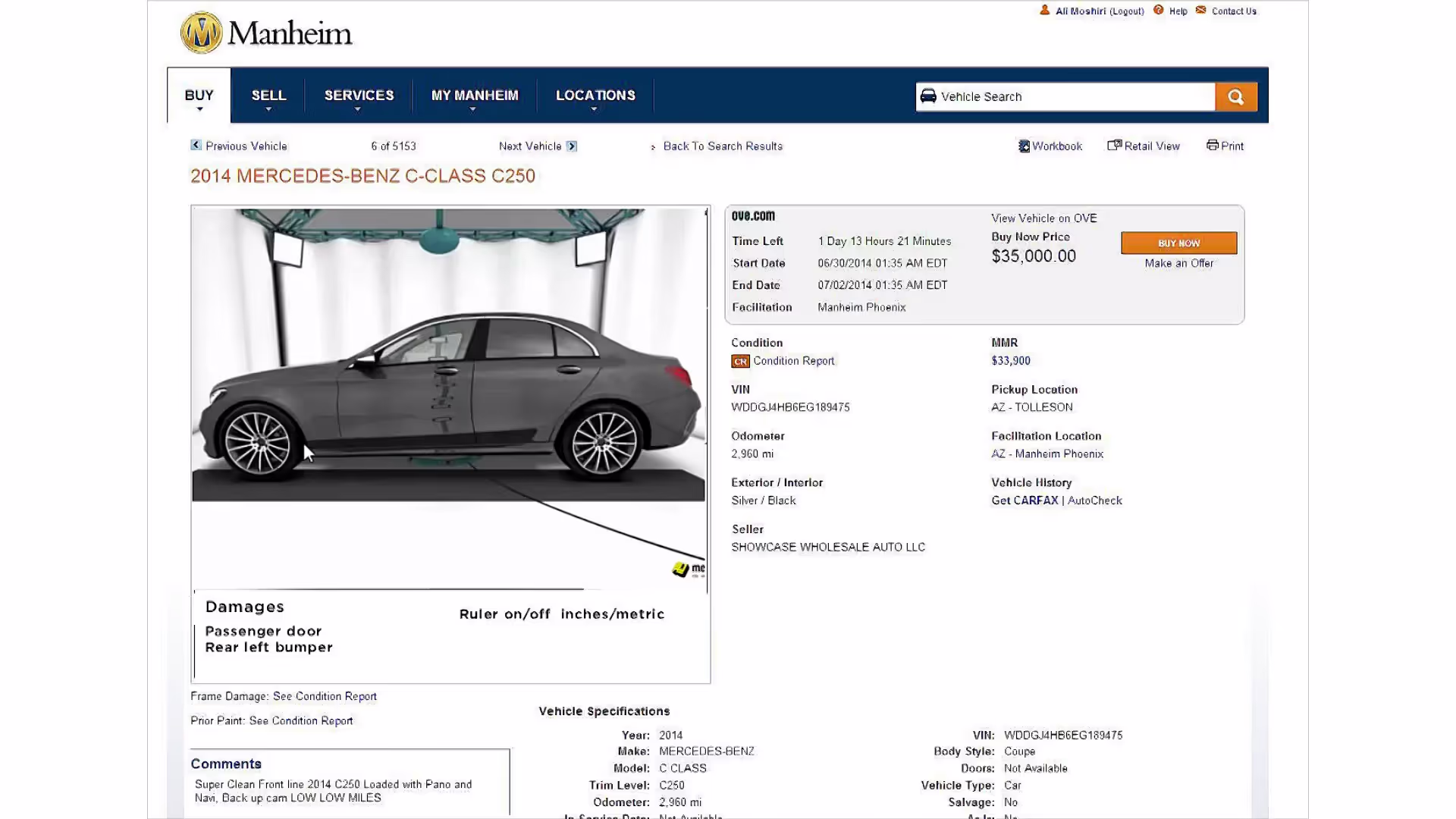Click the Workbook icon
Viewport: 1456px width, 819px height.
pyautogui.click(x=1024, y=146)
